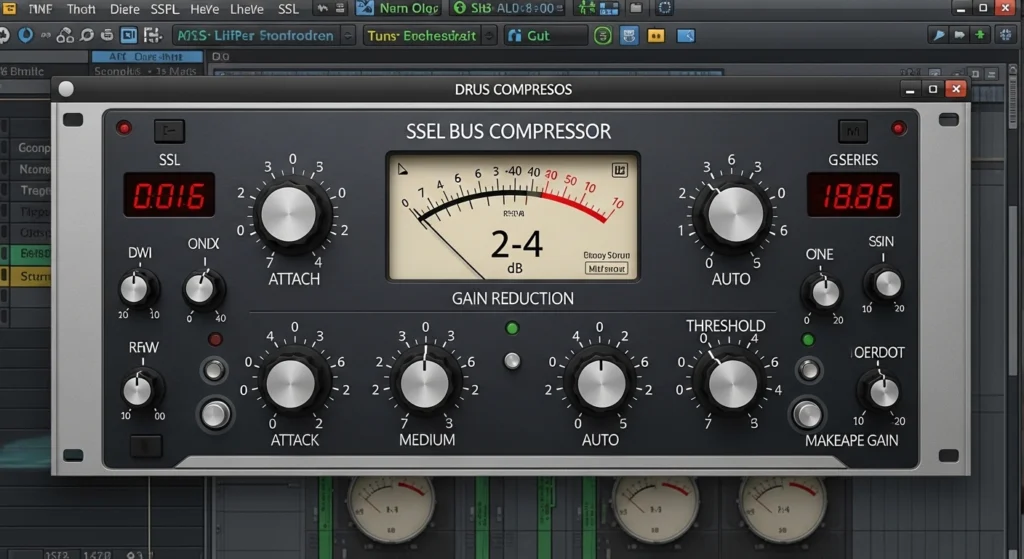Click the dashed-circle icon in top toolbar
The height and width of the screenshot is (559, 1024).
[x=664, y=8]
